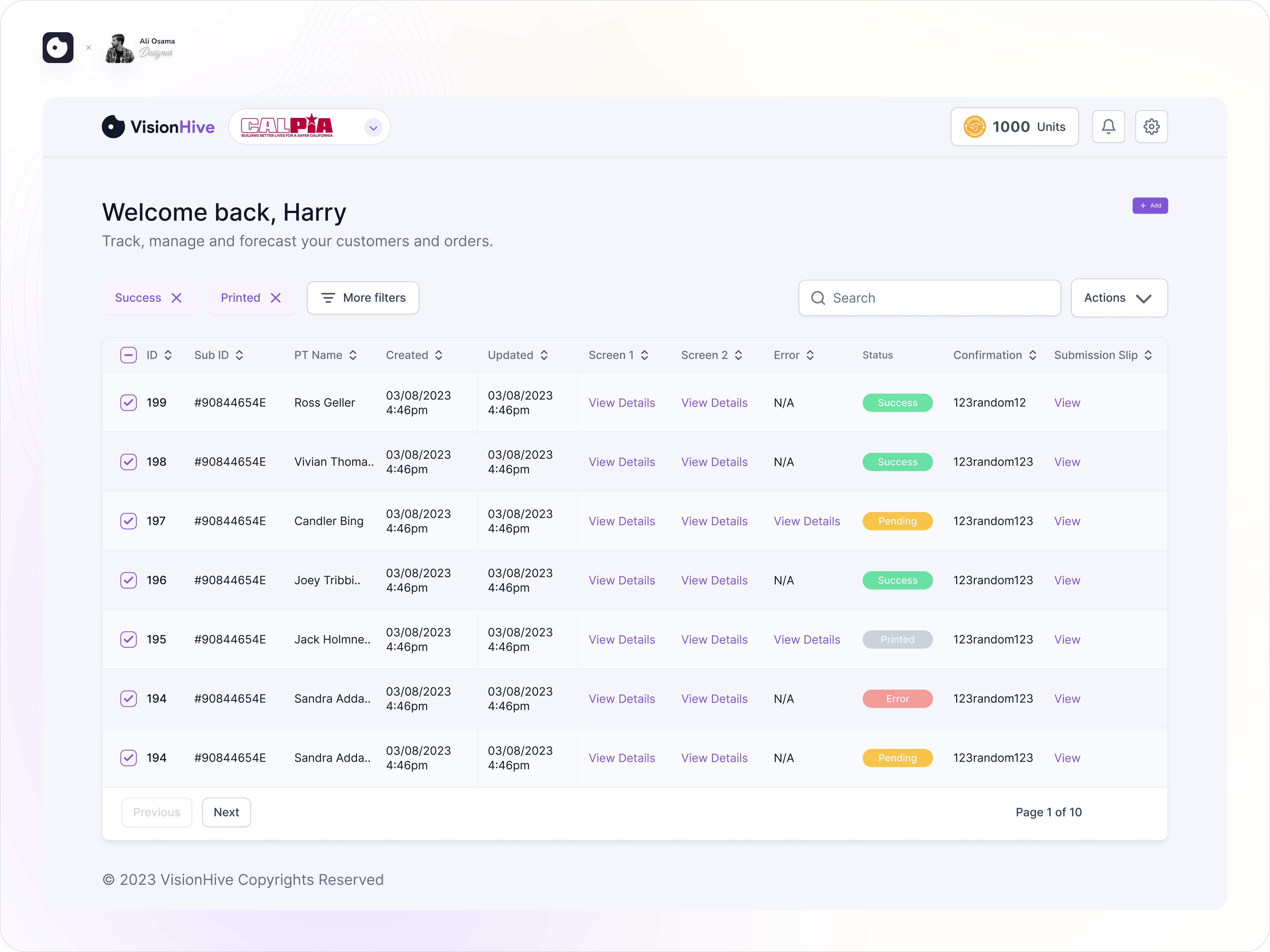
Task: Click the purple Add button
Action: 1150,205
